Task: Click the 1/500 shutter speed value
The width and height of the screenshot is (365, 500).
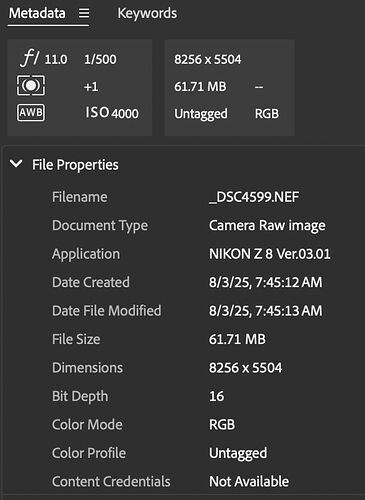Action: [100, 59]
